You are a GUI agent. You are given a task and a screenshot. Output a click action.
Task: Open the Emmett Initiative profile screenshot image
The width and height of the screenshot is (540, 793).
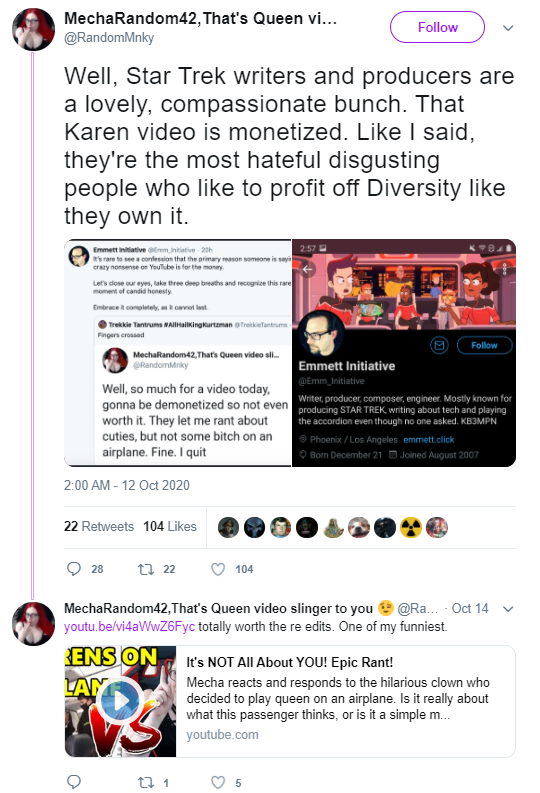(x=404, y=353)
